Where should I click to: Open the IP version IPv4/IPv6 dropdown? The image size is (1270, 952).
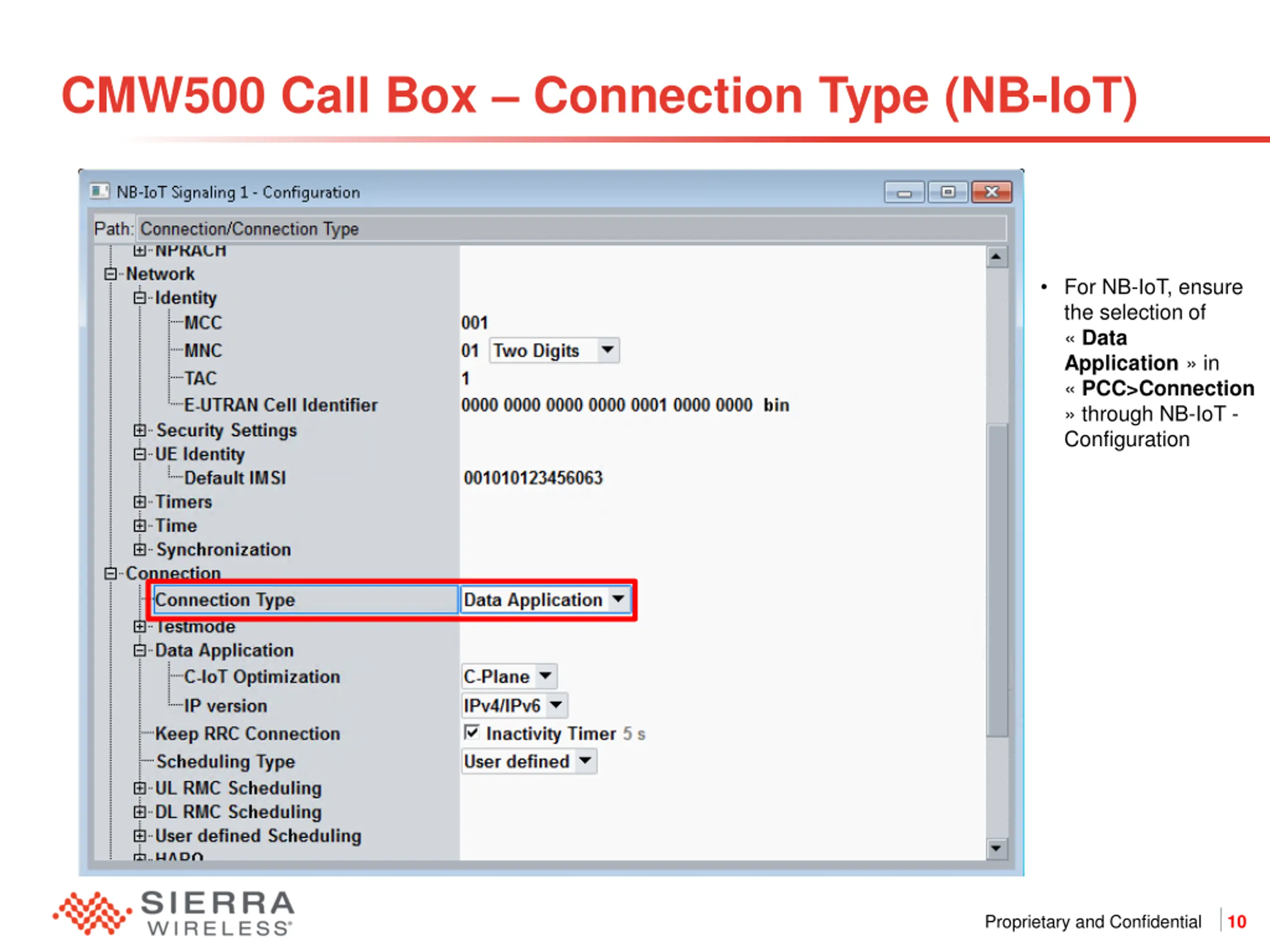point(556,705)
